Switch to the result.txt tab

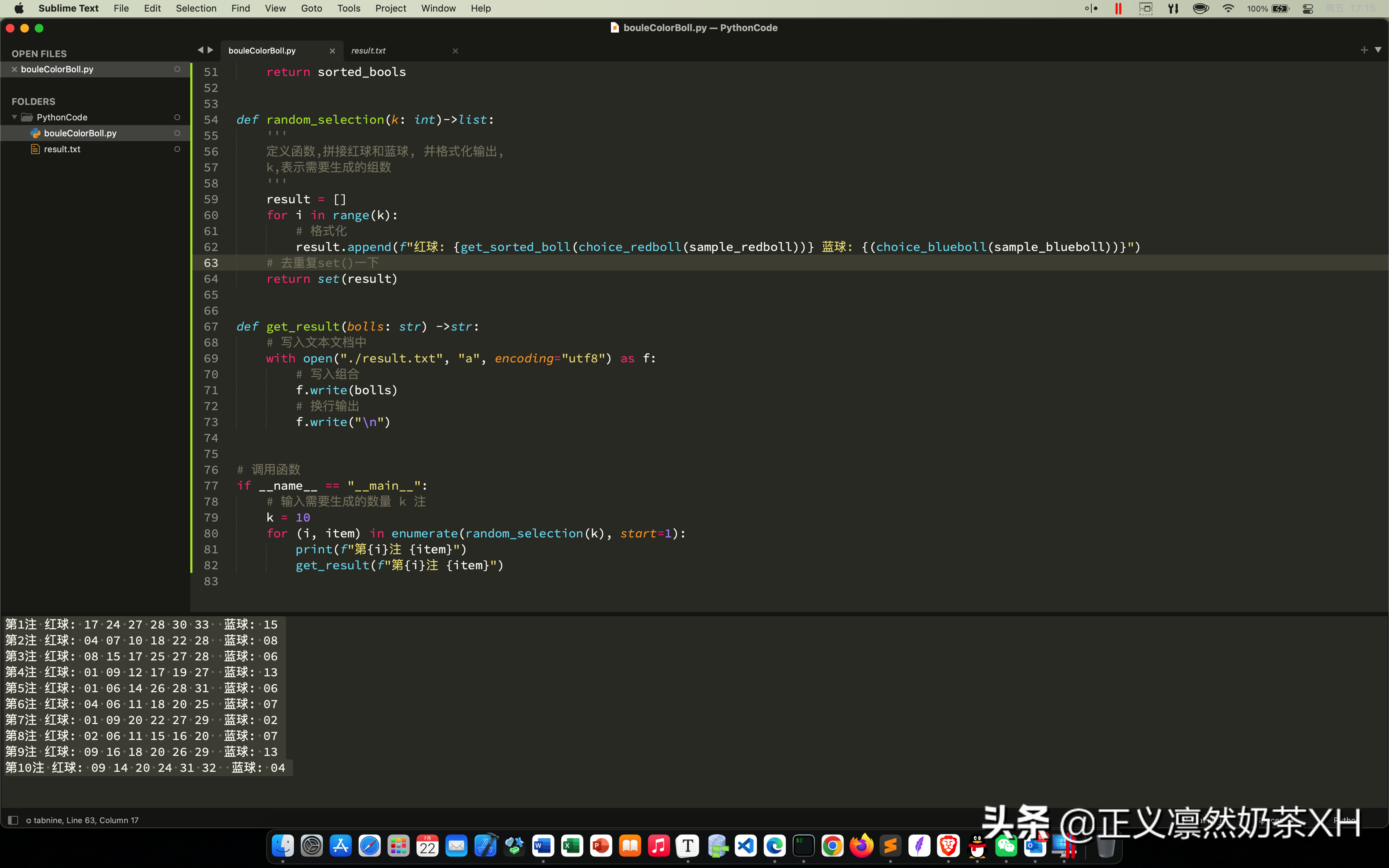coord(368,51)
